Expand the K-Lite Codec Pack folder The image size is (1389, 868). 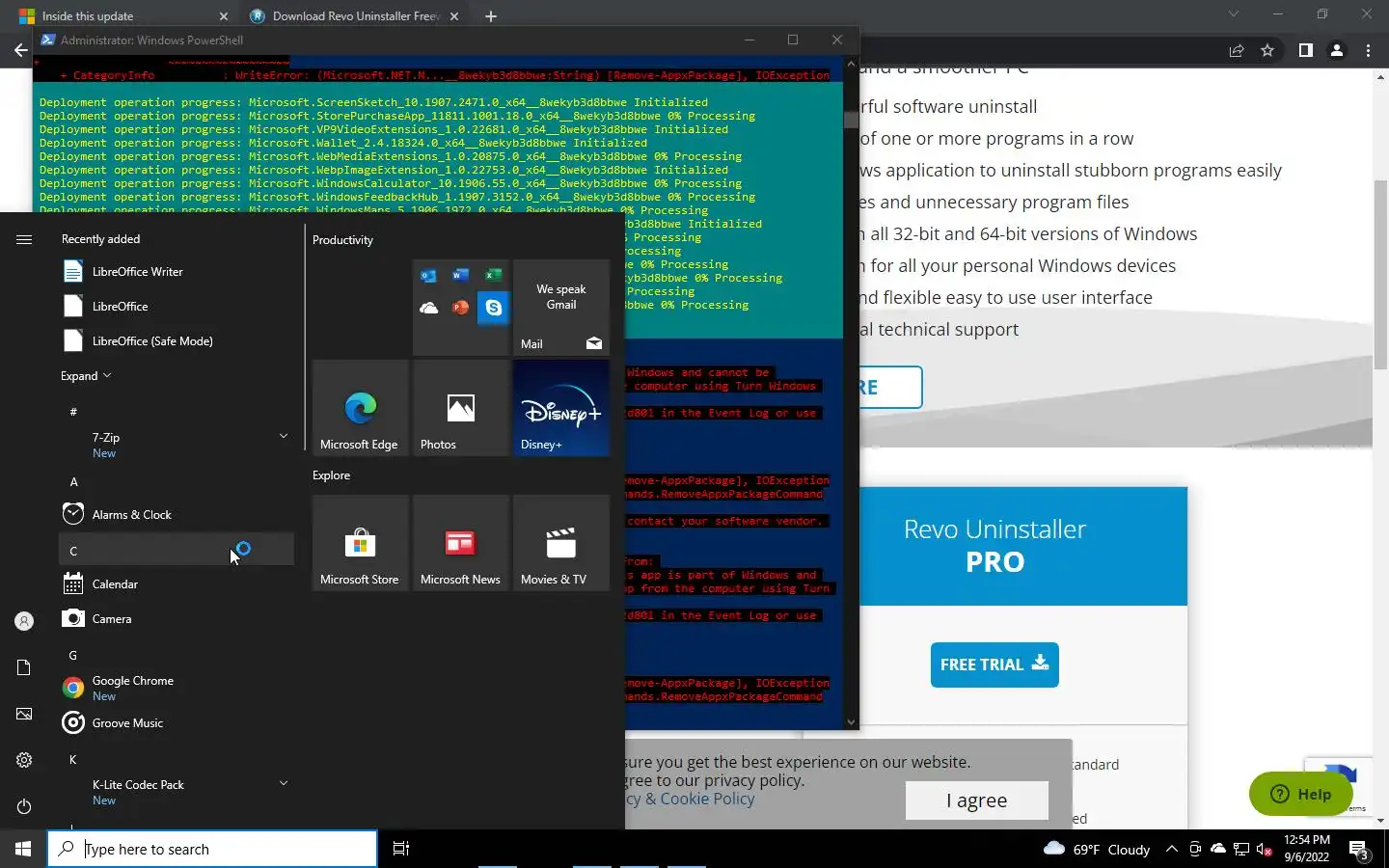pyautogui.click(x=284, y=783)
